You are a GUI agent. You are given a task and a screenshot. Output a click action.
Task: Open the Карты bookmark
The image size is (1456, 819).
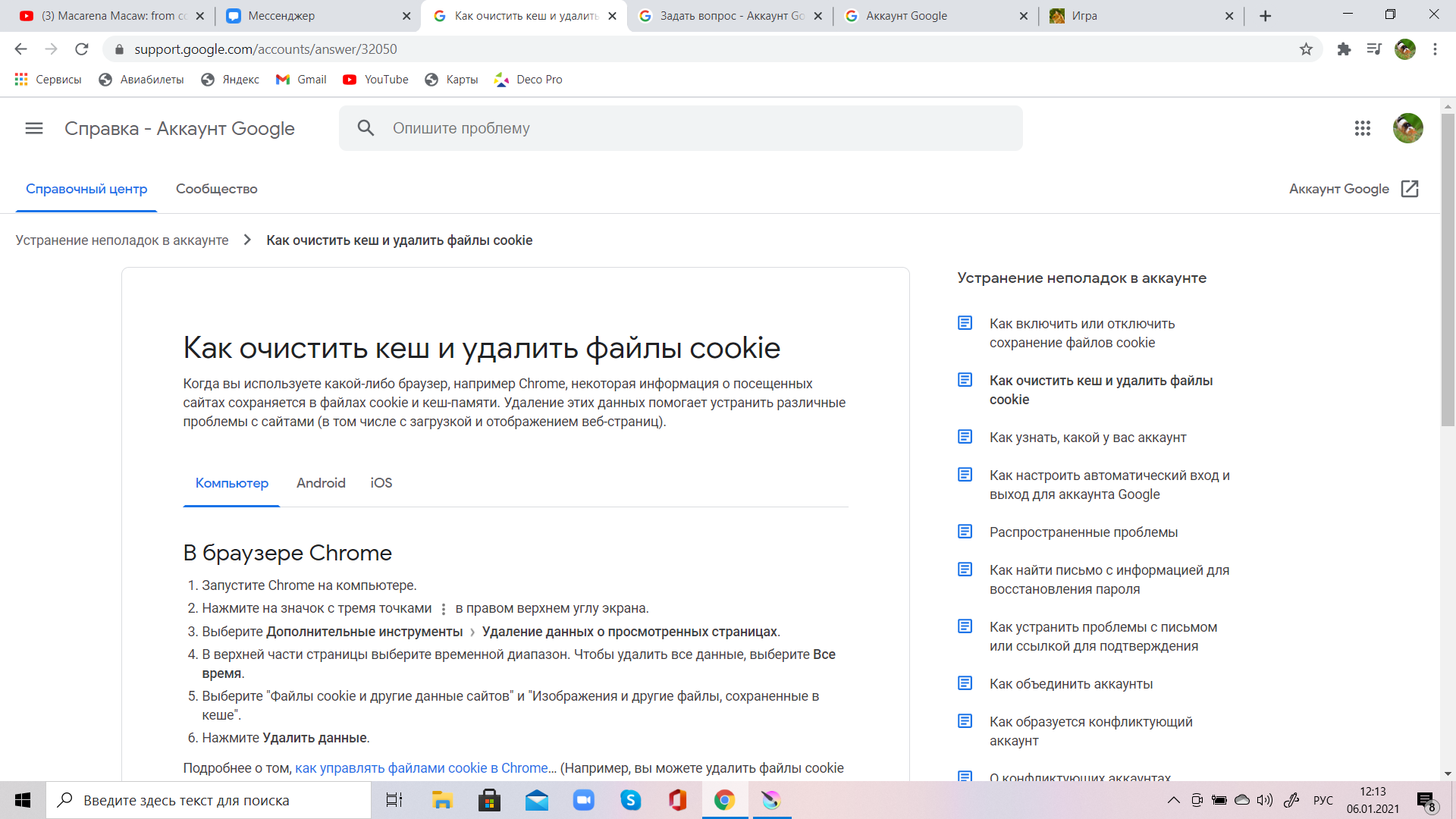[451, 80]
